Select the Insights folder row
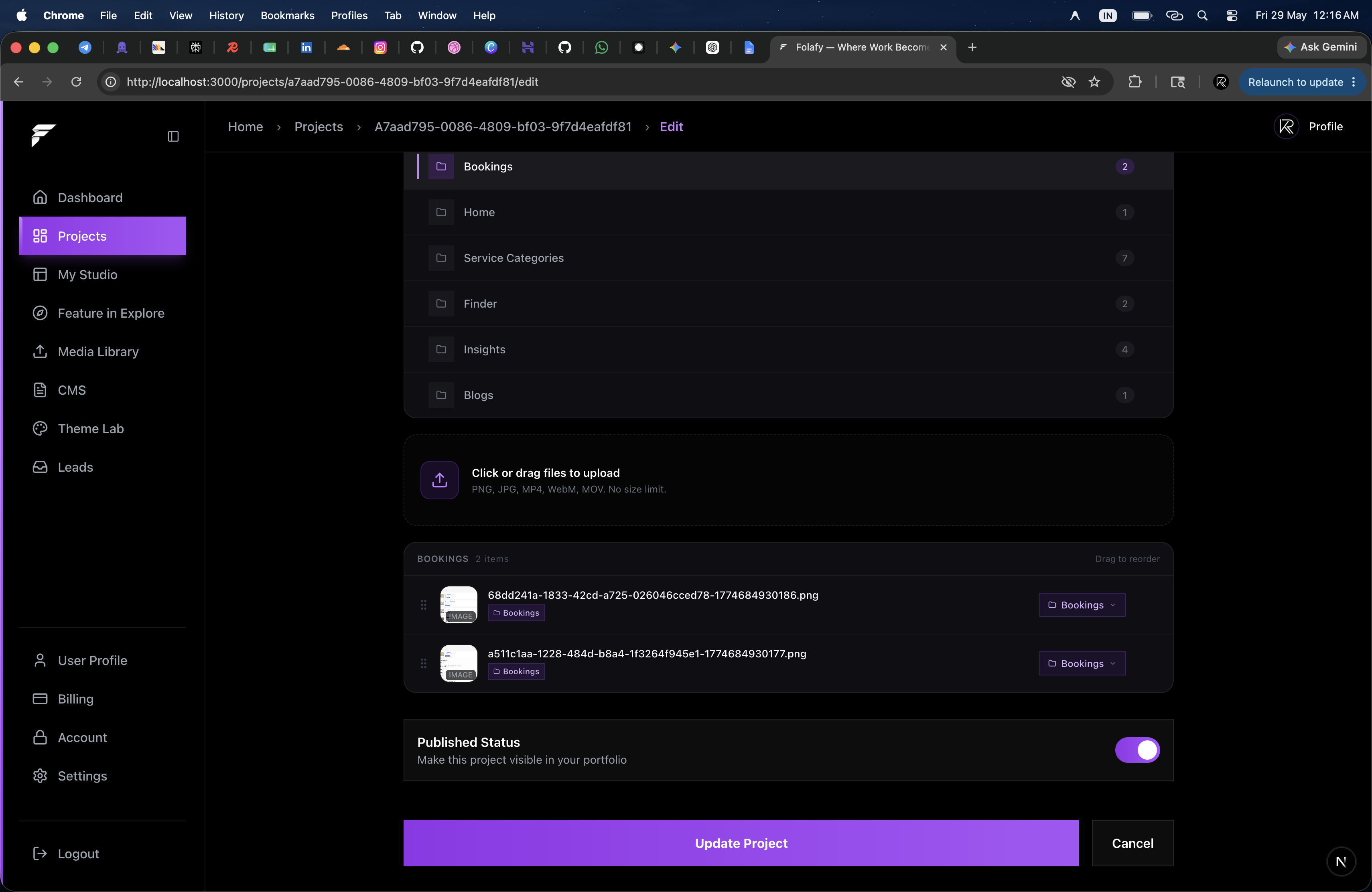The width and height of the screenshot is (1372, 892). point(789,350)
